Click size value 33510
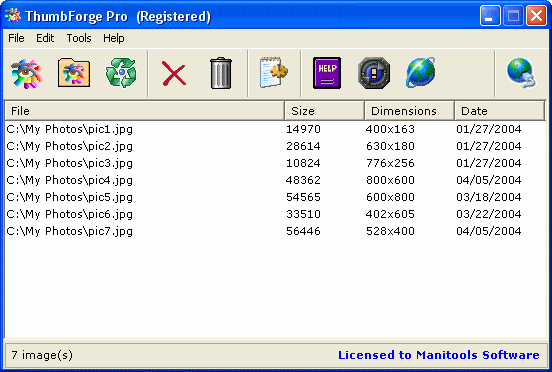This screenshot has height=372, width=552. [x=303, y=214]
